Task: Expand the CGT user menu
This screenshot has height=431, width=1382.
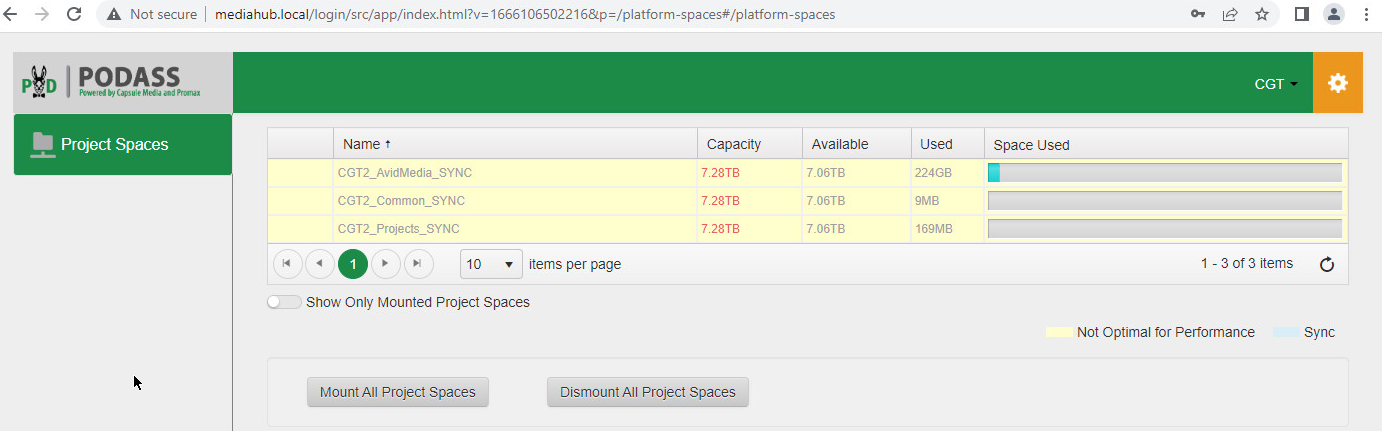Action: 1276,84
